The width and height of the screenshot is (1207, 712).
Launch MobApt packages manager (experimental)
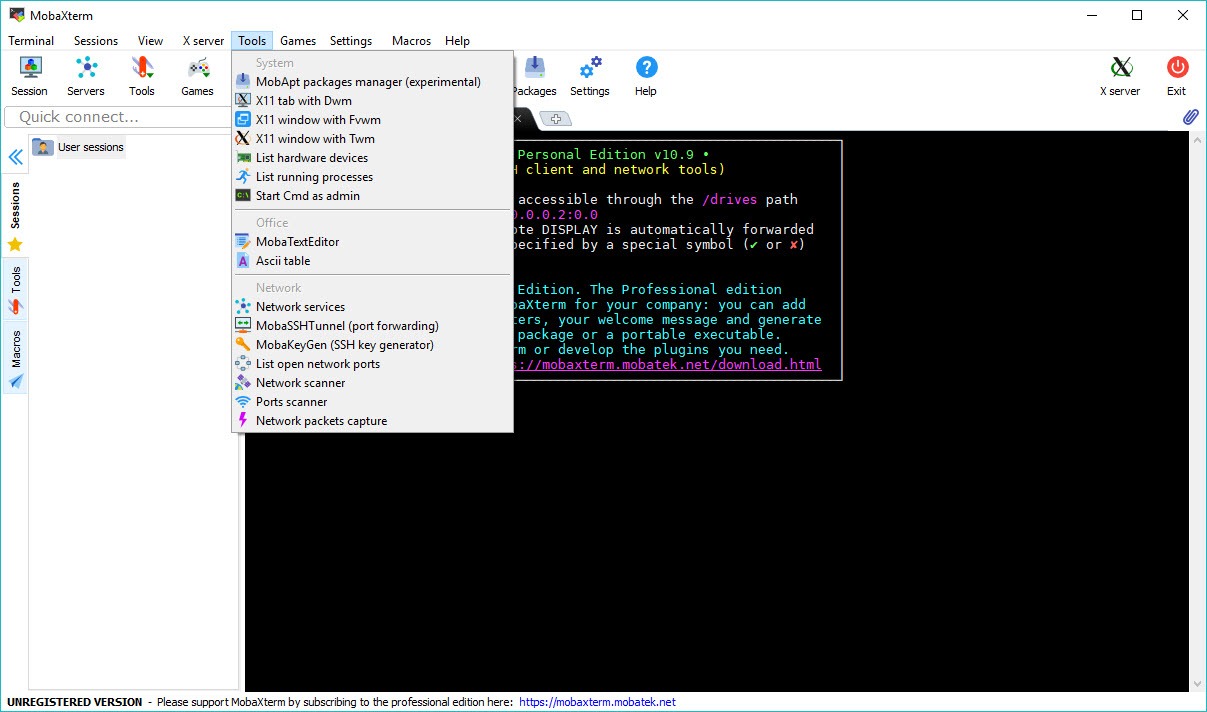click(x=372, y=82)
